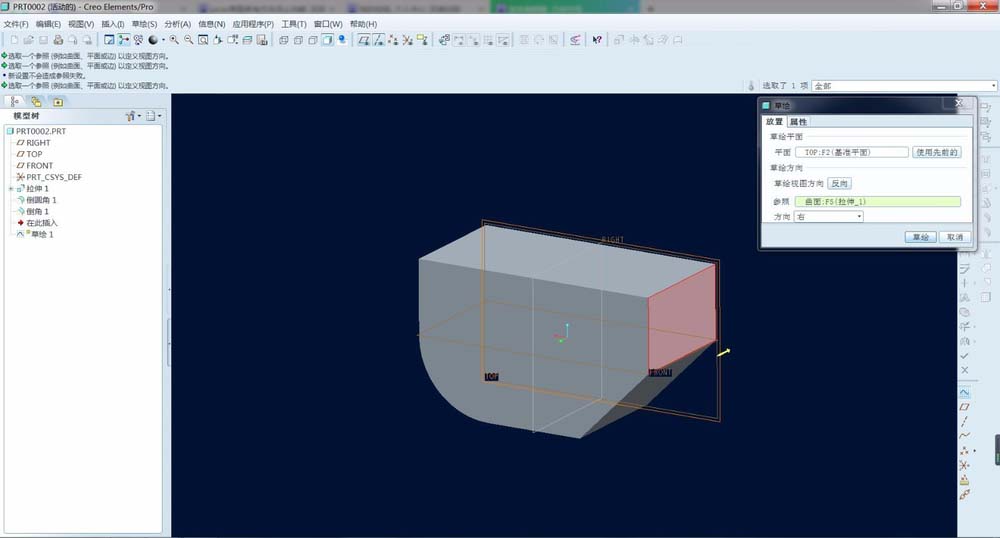The width and height of the screenshot is (1000, 538).
Task: Open the 工具(T) menu
Action: [293, 24]
